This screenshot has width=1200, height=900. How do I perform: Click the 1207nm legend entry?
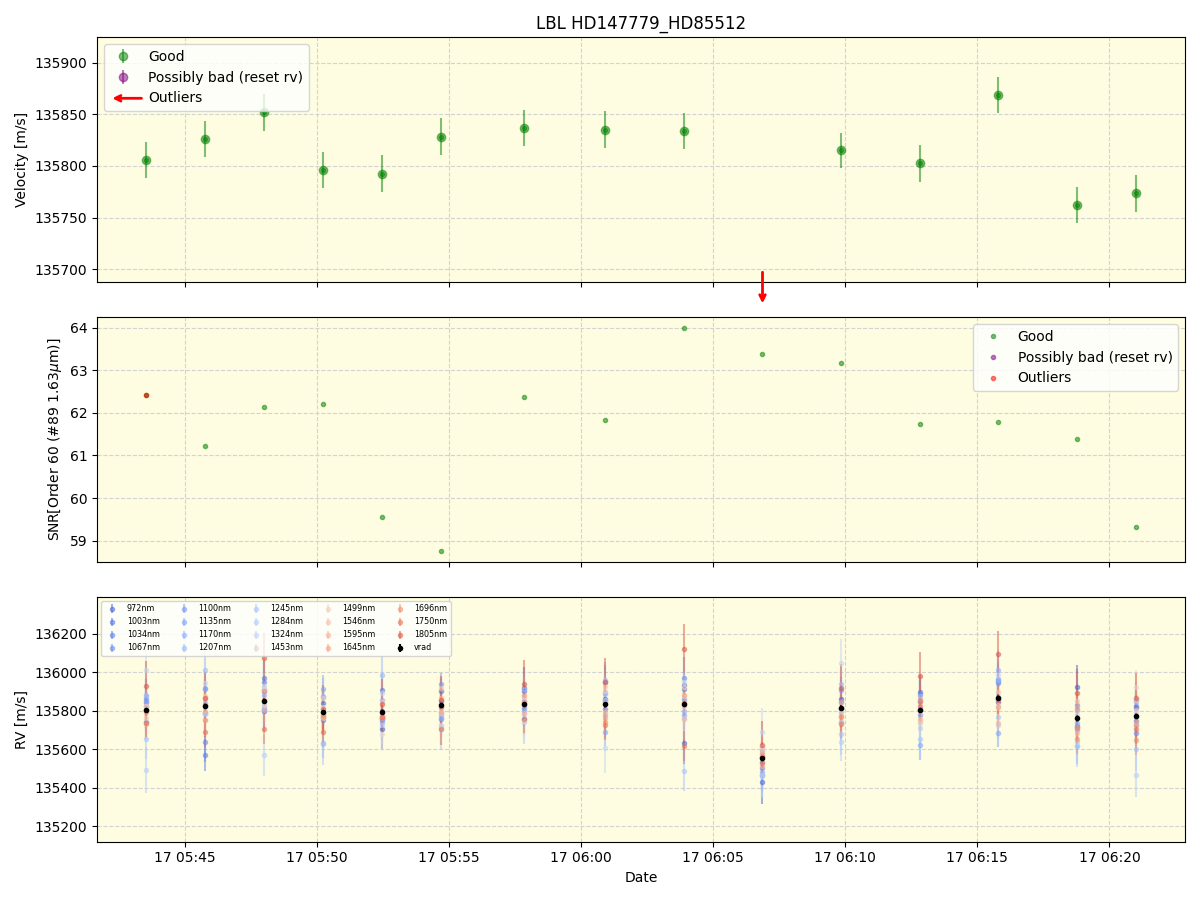[206, 647]
